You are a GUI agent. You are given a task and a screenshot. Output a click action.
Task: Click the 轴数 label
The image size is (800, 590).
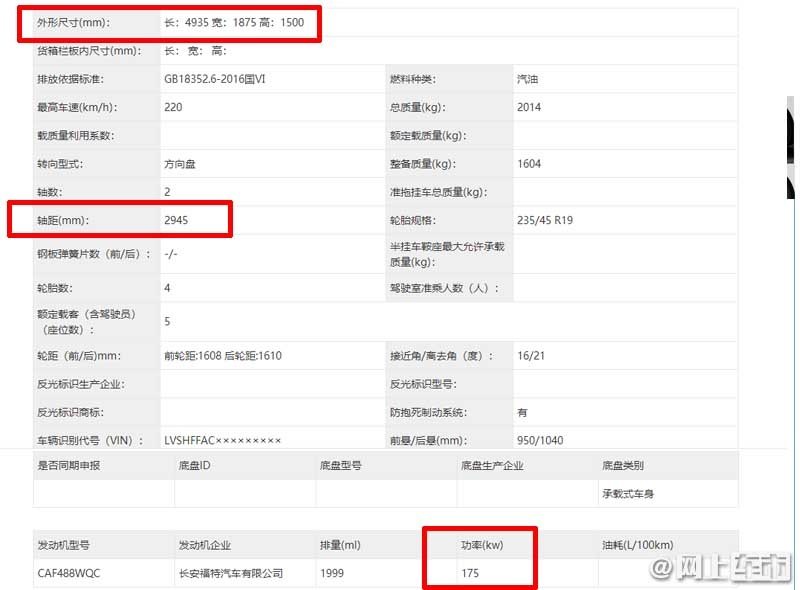click(x=49, y=192)
